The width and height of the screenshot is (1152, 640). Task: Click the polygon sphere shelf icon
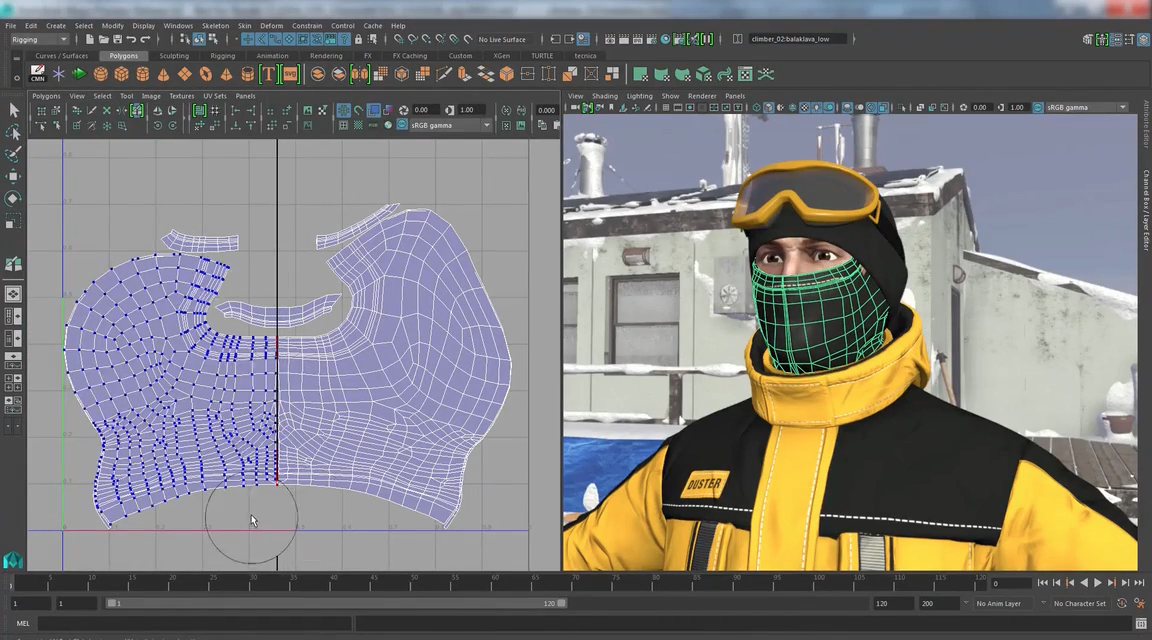100,74
